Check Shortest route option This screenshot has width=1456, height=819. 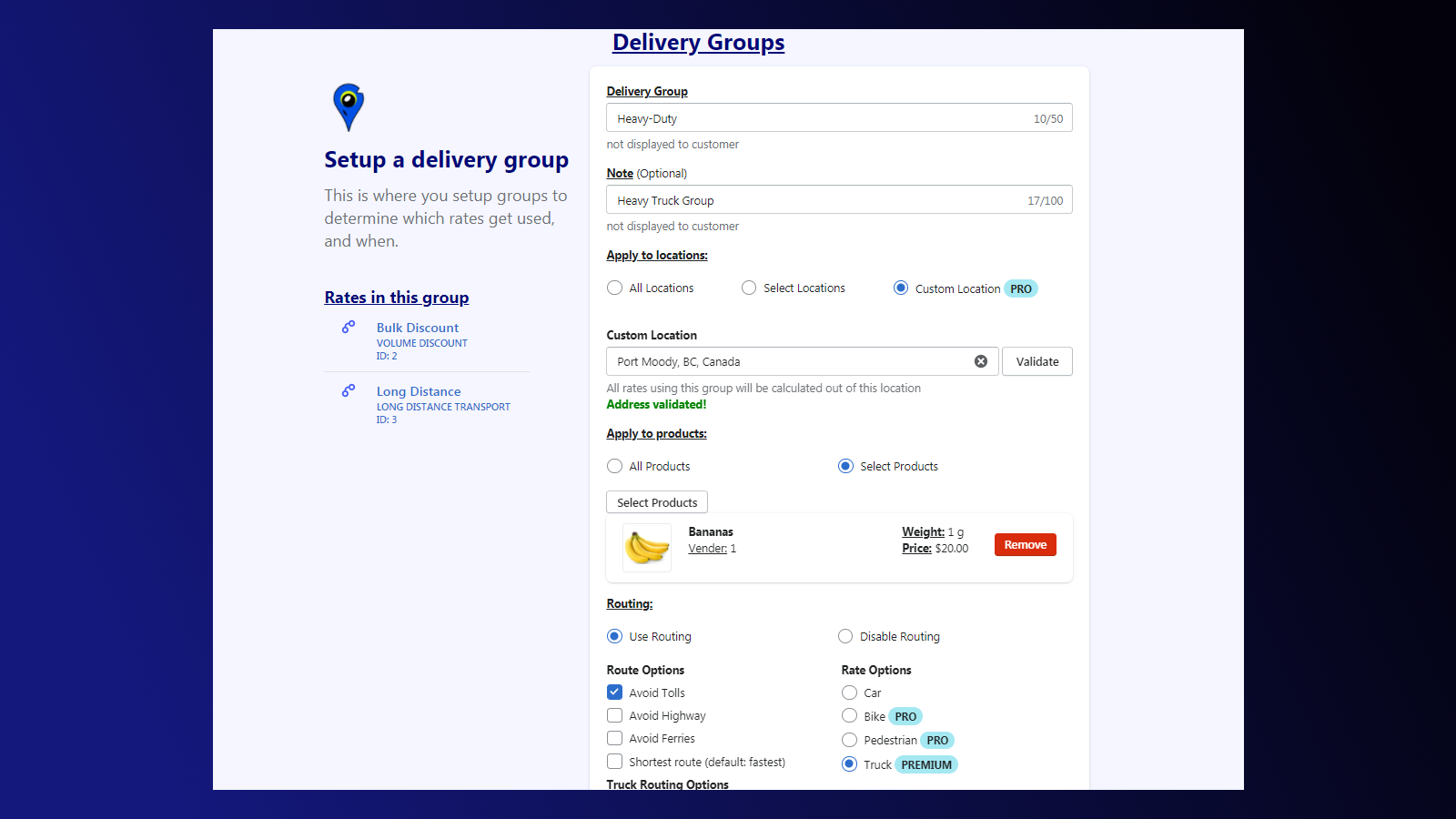615,762
